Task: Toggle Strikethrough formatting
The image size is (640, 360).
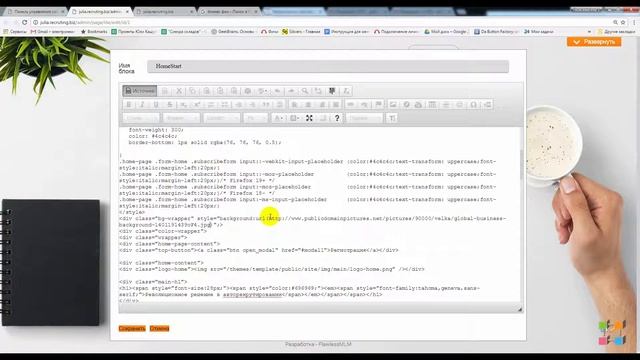Action: pyautogui.click(x=169, y=104)
